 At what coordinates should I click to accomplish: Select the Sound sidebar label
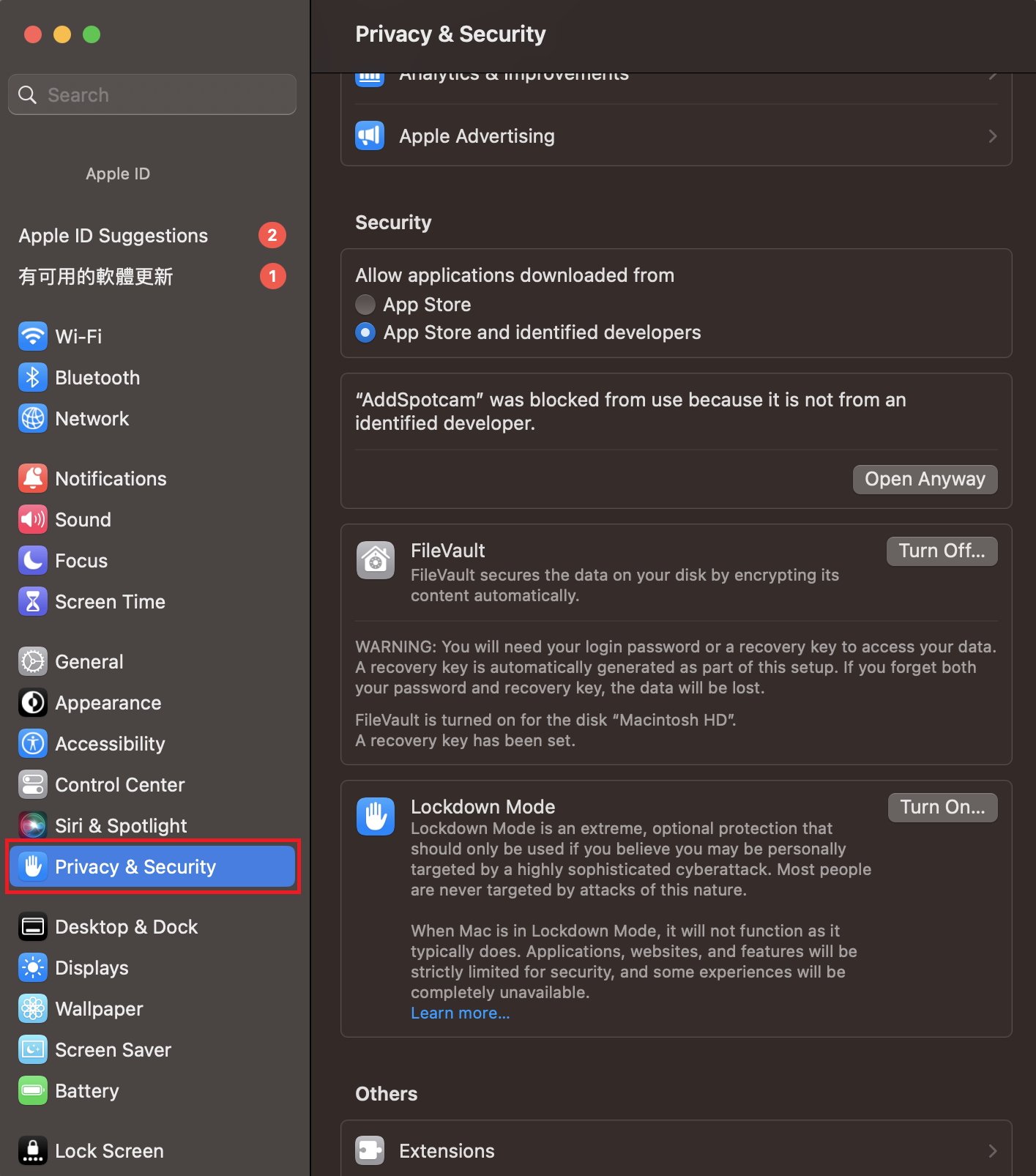point(83,520)
